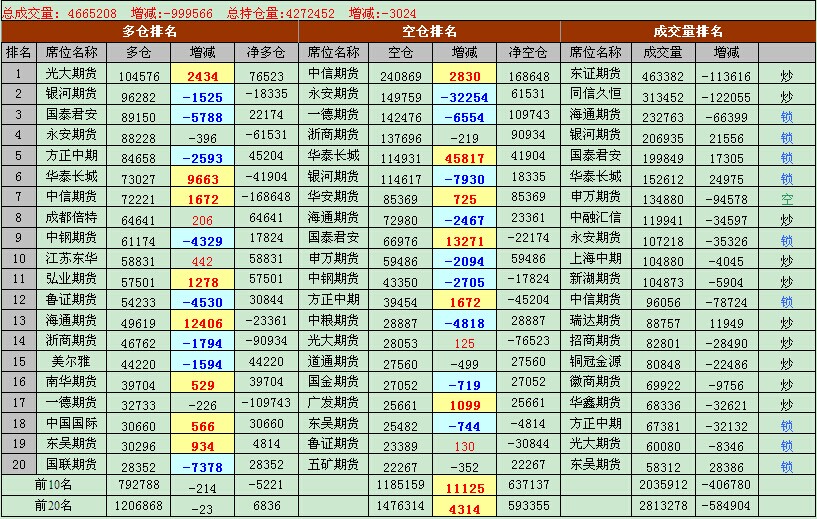This screenshot has height=519, width=817.
Task: Select seat name 江苏东华
Action: 71,258
